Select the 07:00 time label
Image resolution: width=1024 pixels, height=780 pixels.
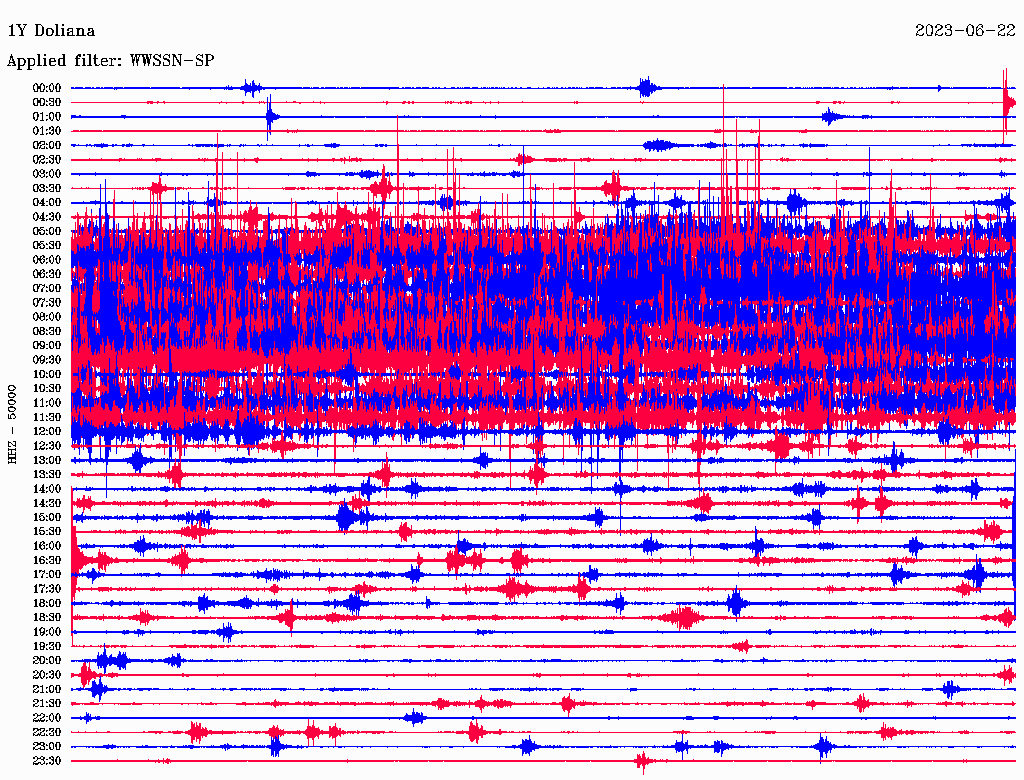pyautogui.click(x=47, y=289)
